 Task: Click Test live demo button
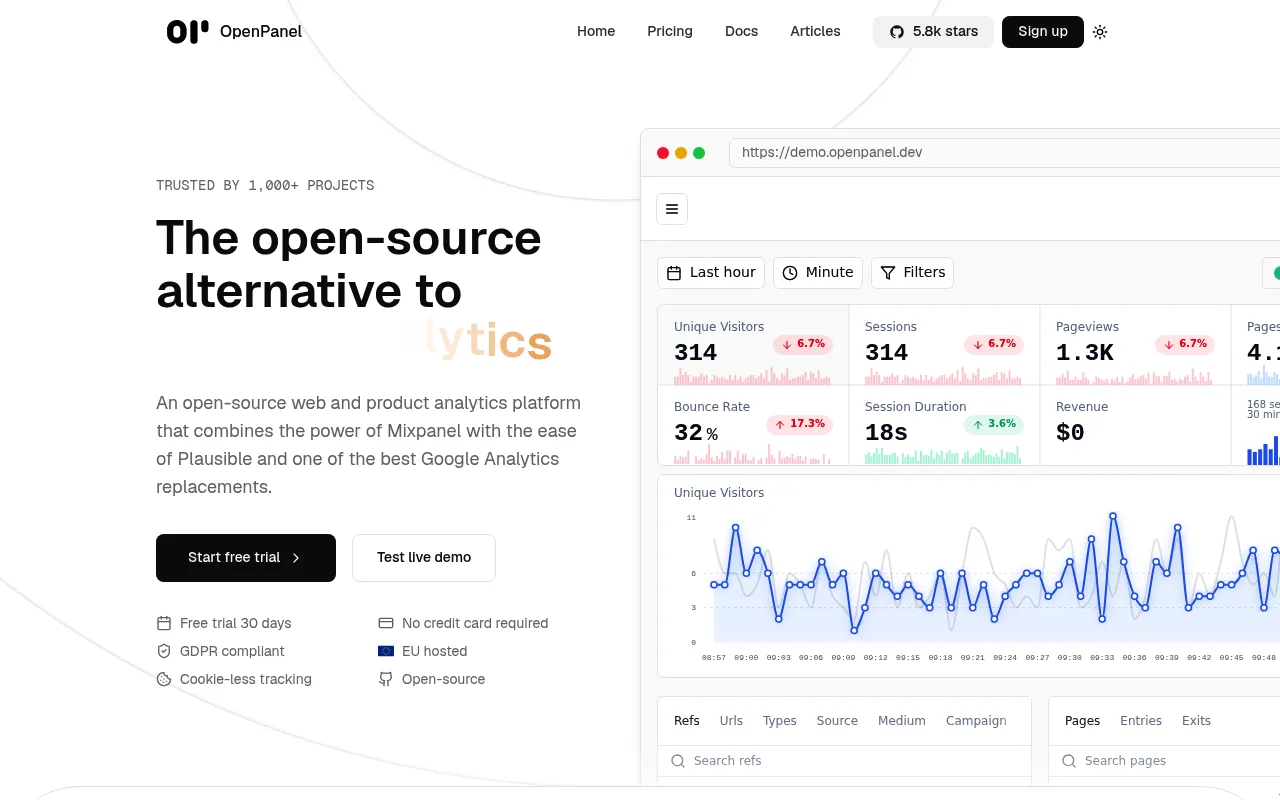click(424, 558)
